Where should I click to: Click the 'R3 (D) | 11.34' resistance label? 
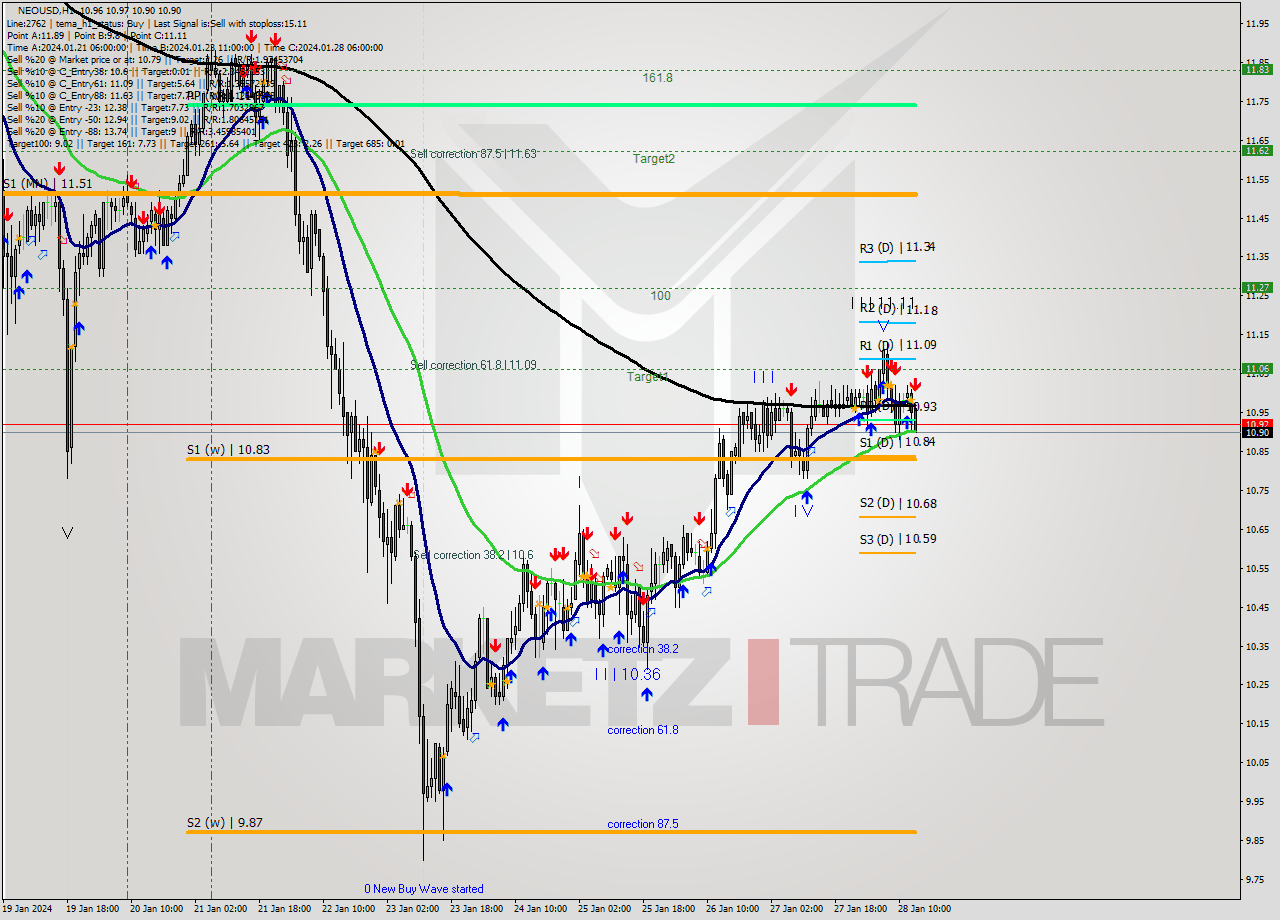(897, 248)
